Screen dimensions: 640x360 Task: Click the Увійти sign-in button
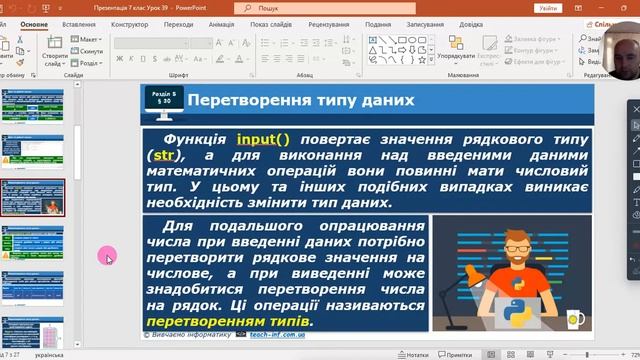point(548,8)
